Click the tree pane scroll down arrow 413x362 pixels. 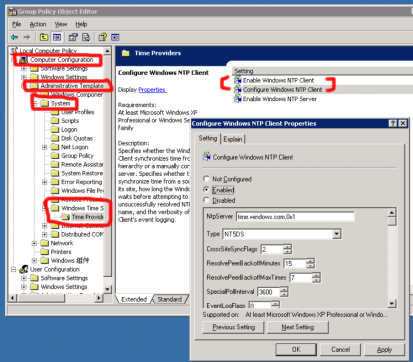(x=107, y=289)
